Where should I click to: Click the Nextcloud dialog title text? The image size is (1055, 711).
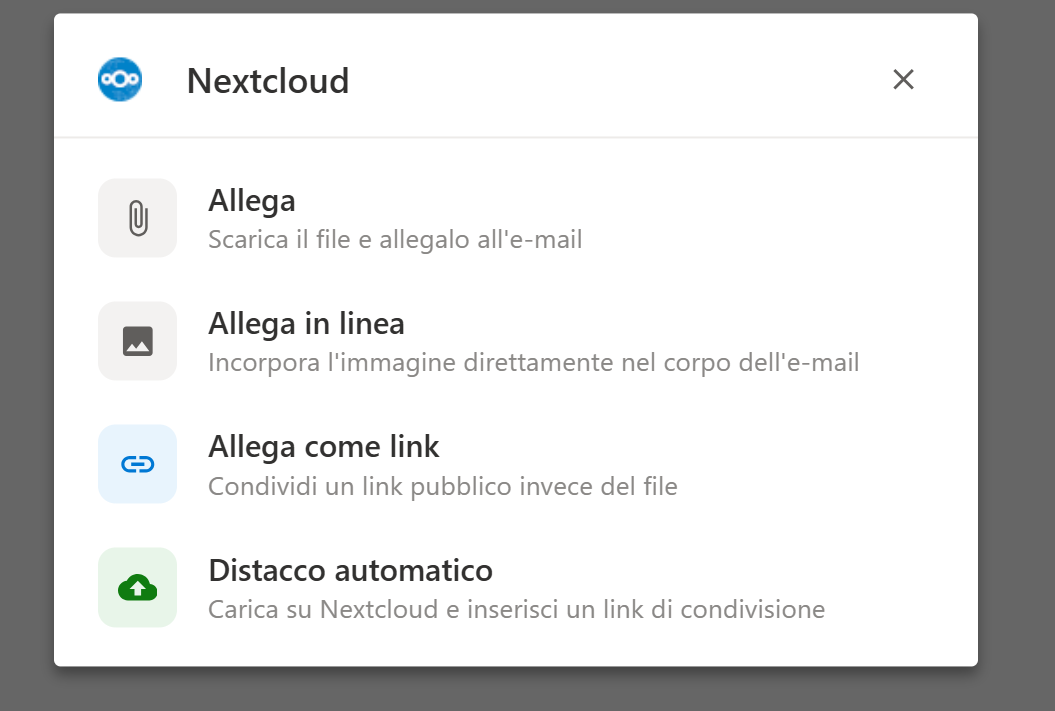pyautogui.click(x=268, y=80)
